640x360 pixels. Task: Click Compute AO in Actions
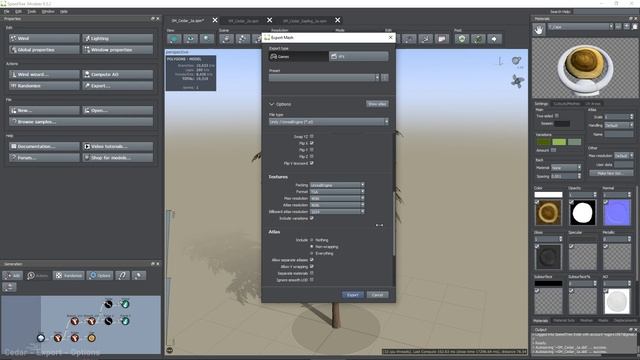point(118,74)
